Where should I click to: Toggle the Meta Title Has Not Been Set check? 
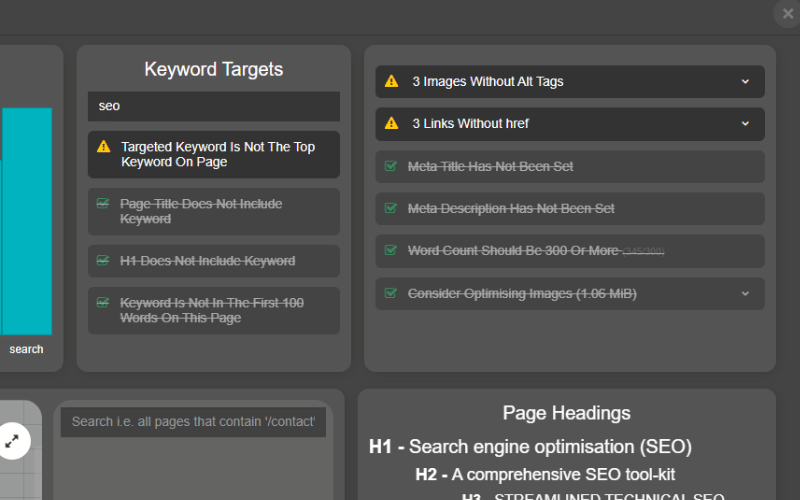391,167
